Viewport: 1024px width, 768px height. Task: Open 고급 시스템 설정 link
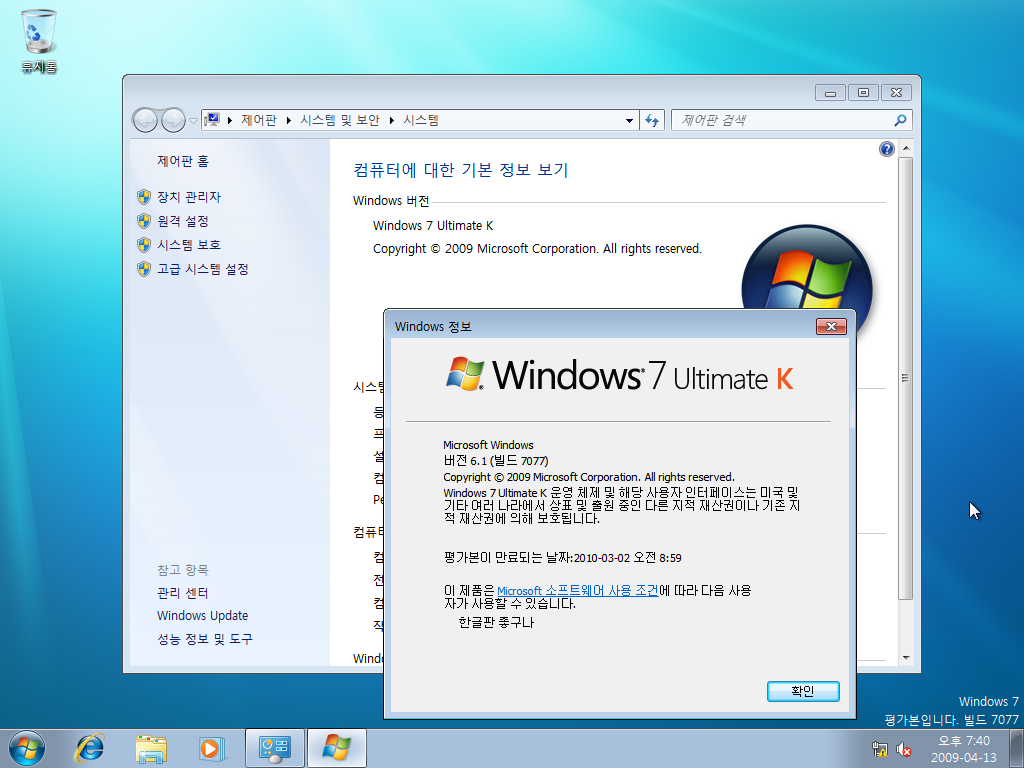tap(202, 268)
